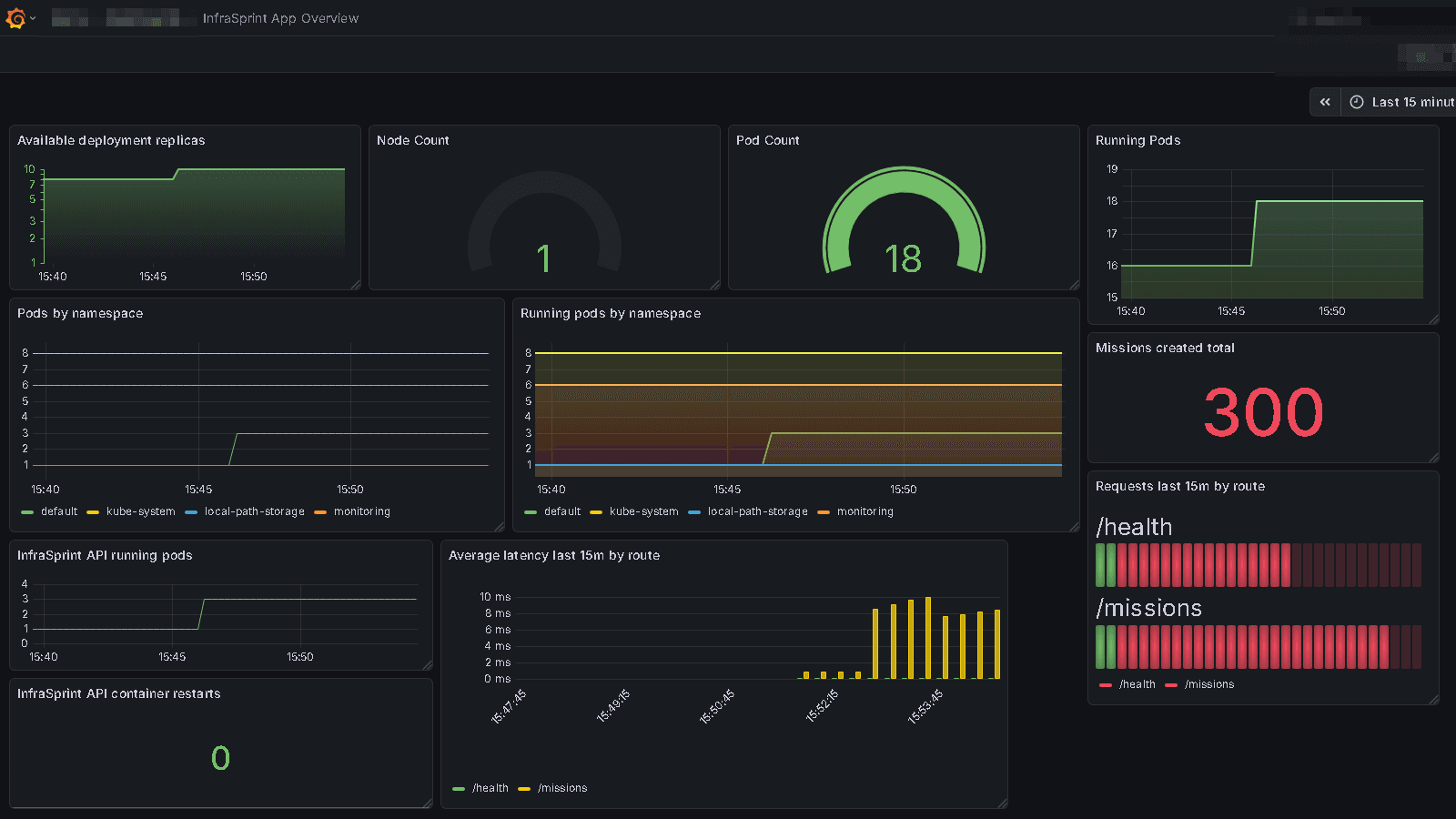Click the double-chevron collapse icon beside the time picker
This screenshot has height=819, width=1456.
click(1324, 101)
